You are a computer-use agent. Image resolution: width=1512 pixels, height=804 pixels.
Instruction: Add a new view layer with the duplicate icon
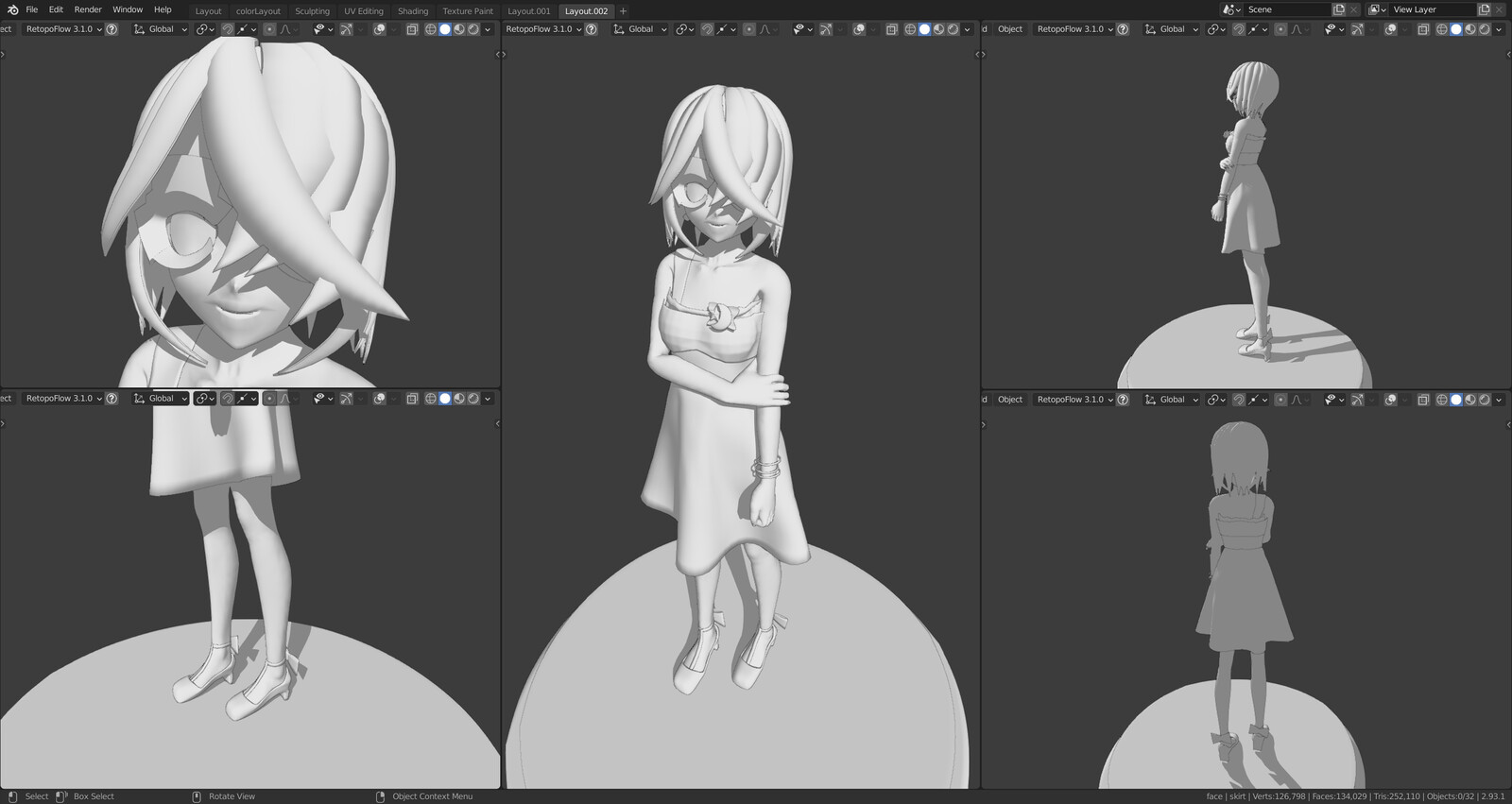click(1485, 9)
